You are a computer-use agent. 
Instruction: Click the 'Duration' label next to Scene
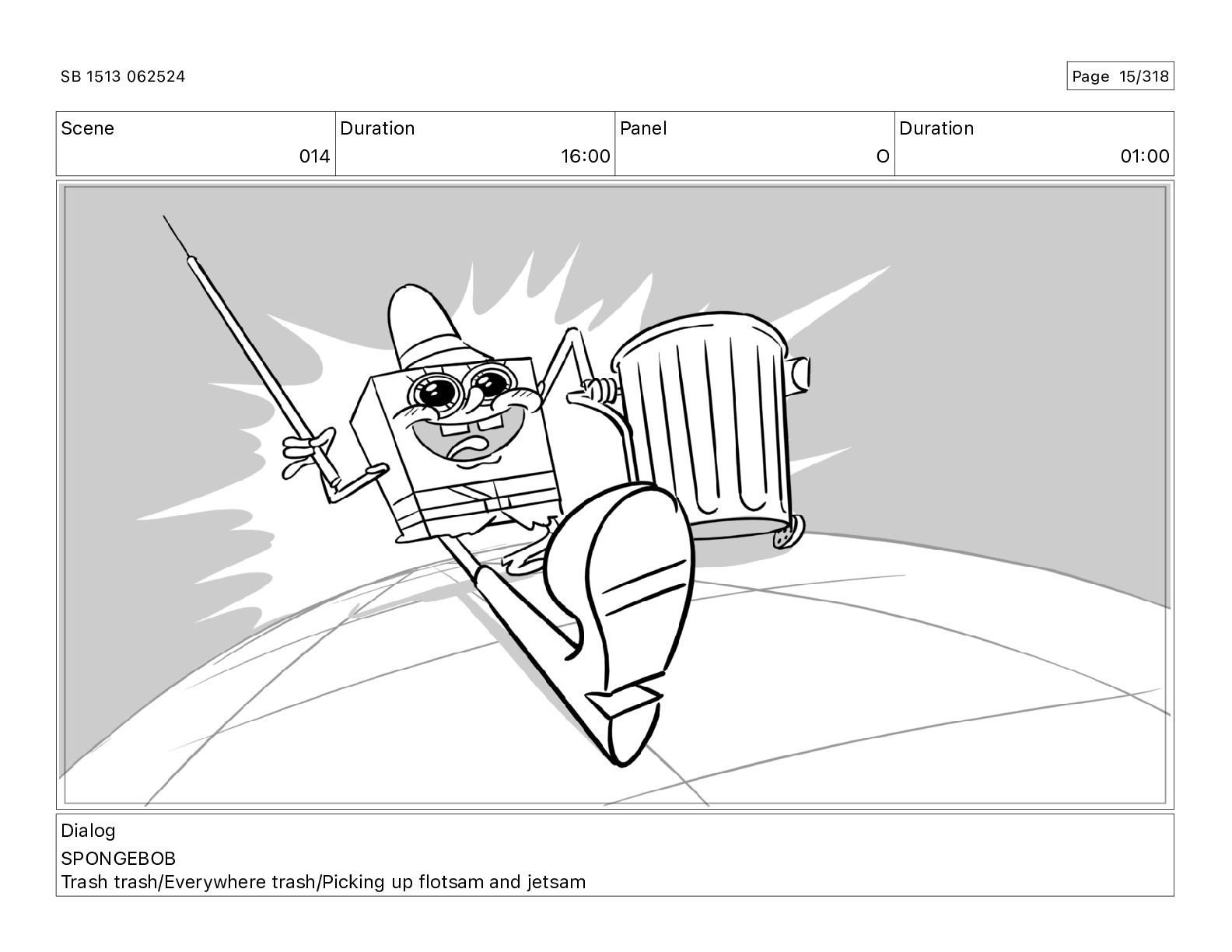(377, 128)
